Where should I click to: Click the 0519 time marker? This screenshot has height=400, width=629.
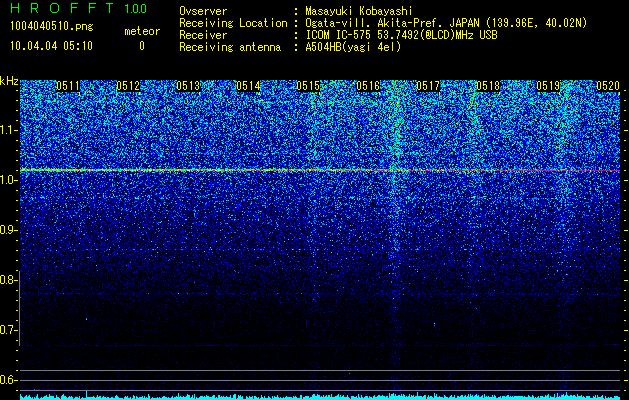click(x=548, y=86)
